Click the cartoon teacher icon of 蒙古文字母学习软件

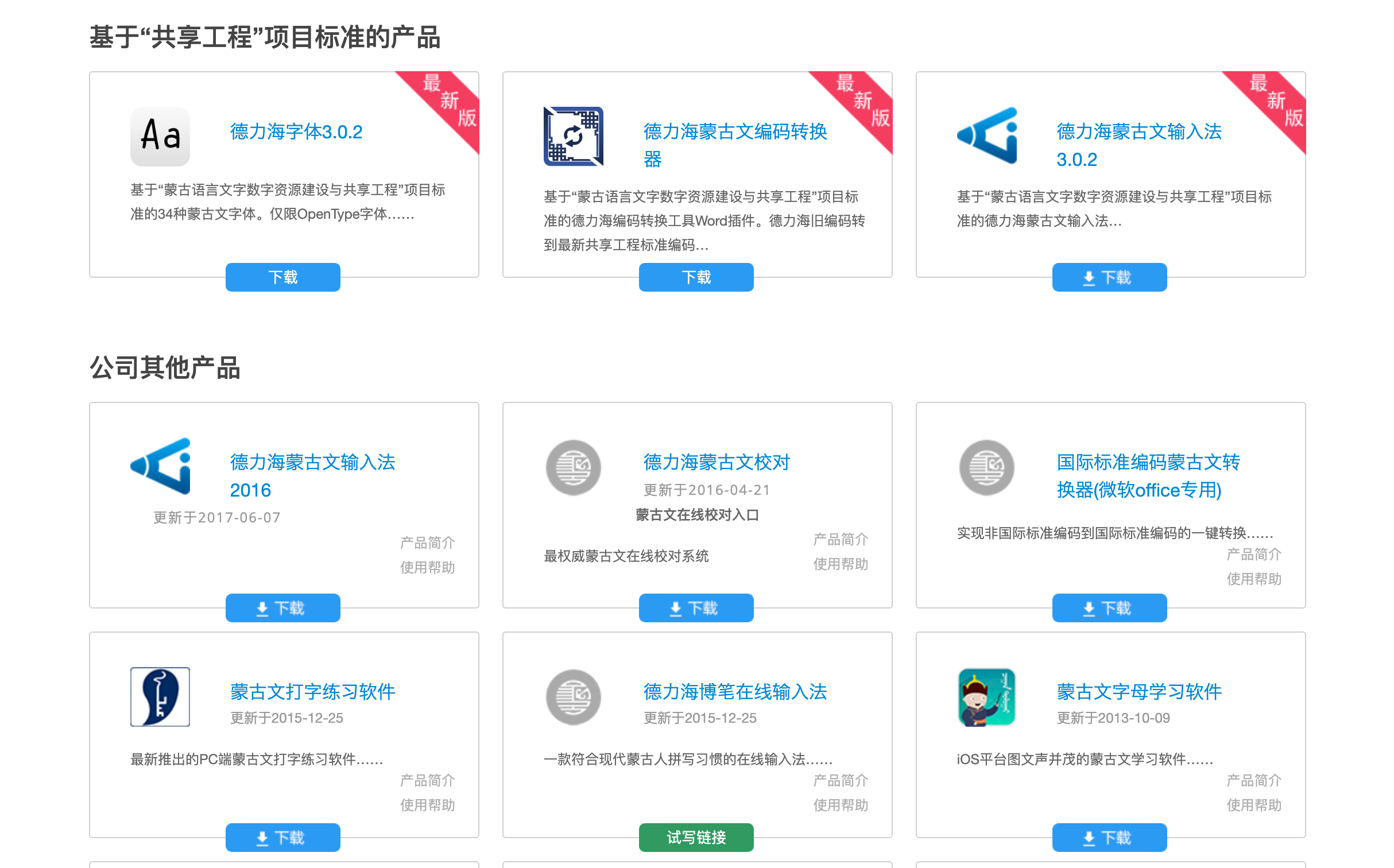pos(986,697)
